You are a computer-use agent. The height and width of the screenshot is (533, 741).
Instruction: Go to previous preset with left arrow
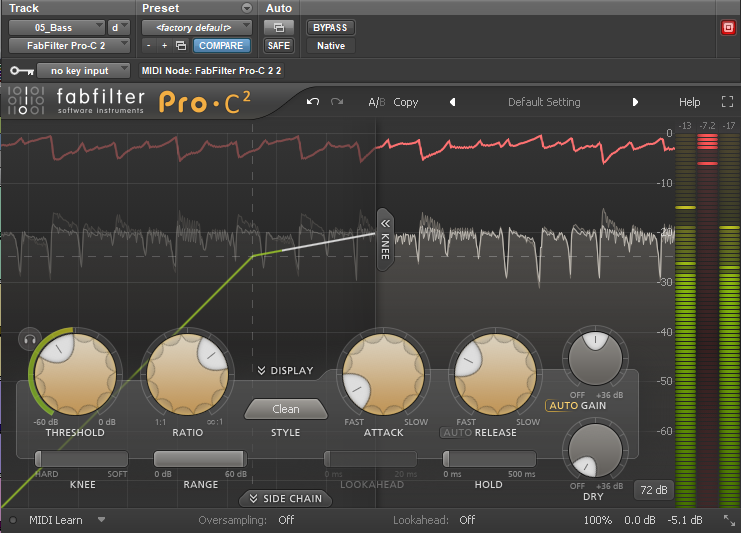[452, 102]
